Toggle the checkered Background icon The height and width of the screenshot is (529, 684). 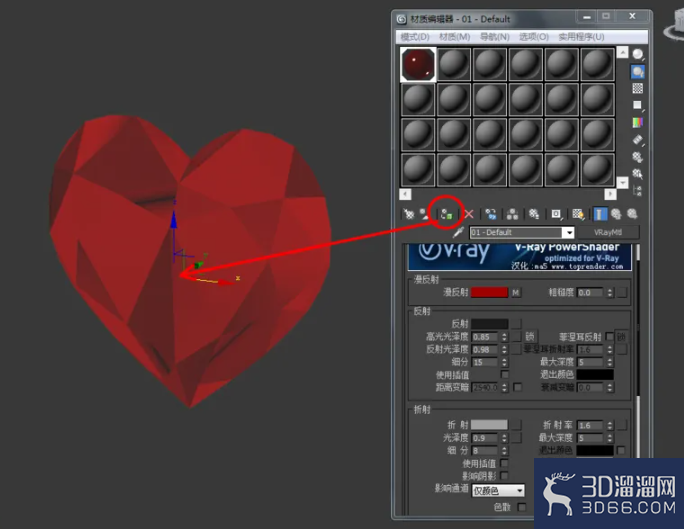pos(638,89)
